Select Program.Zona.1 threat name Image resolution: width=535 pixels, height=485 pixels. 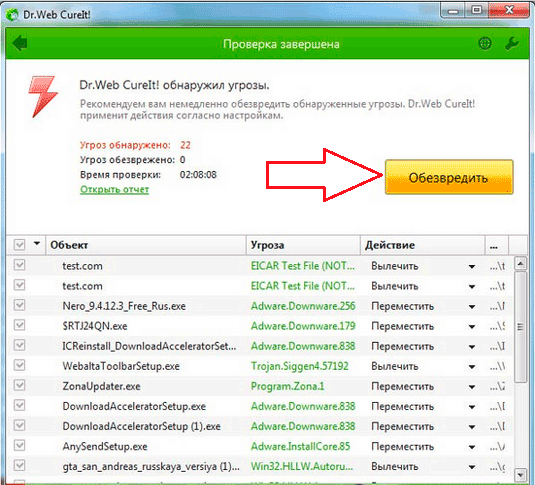click(x=287, y=386)
